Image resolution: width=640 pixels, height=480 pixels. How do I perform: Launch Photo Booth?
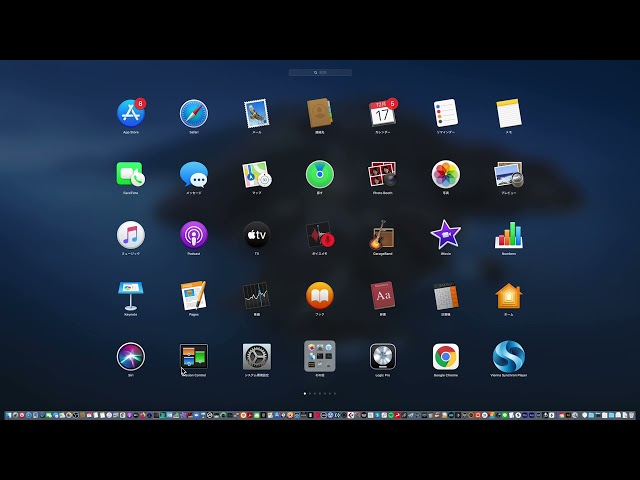(382, 174)
